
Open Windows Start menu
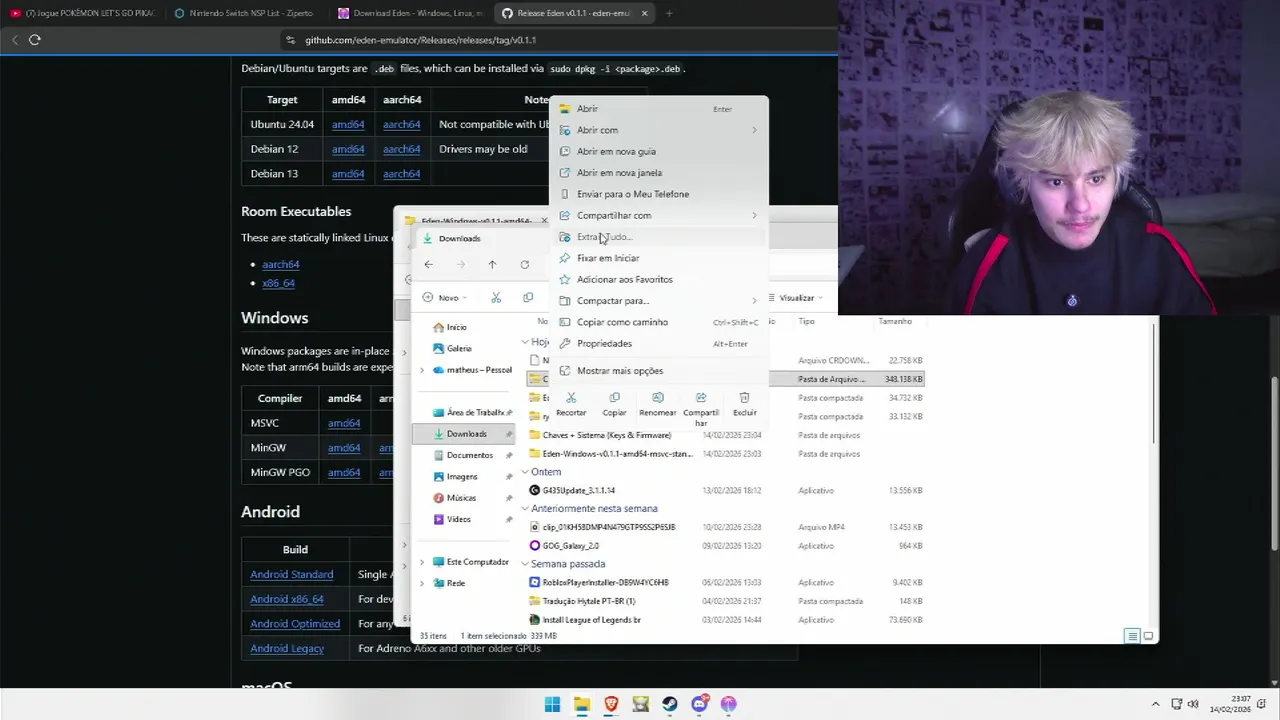point(552,704)
